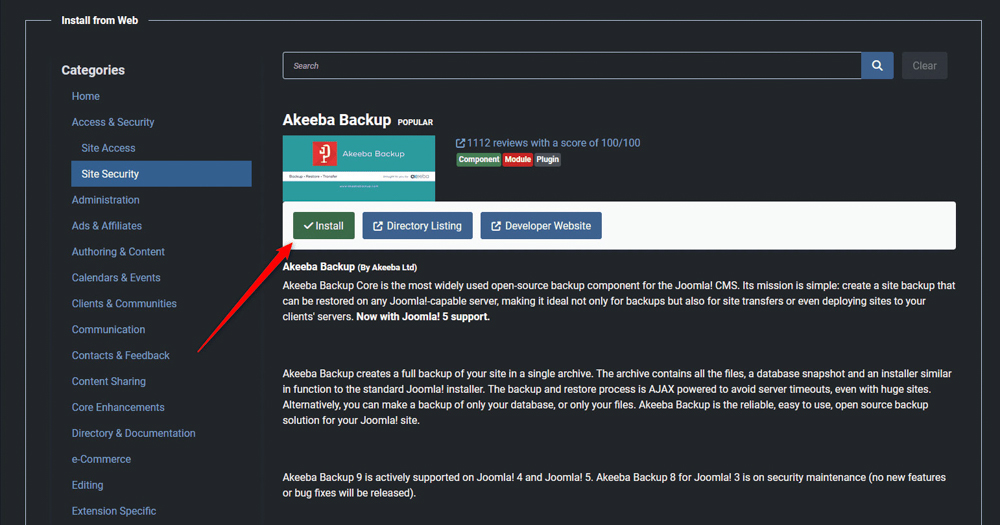Select Site Access subcategory
Image resolution: width=1000 pixels, height=525 pixels.
[108, 148]
